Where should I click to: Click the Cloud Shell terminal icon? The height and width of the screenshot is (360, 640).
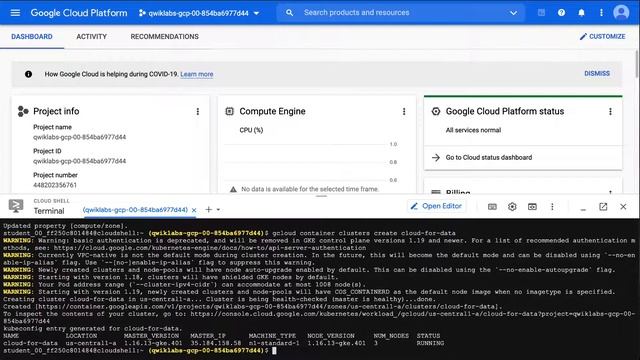coord(16,206)
